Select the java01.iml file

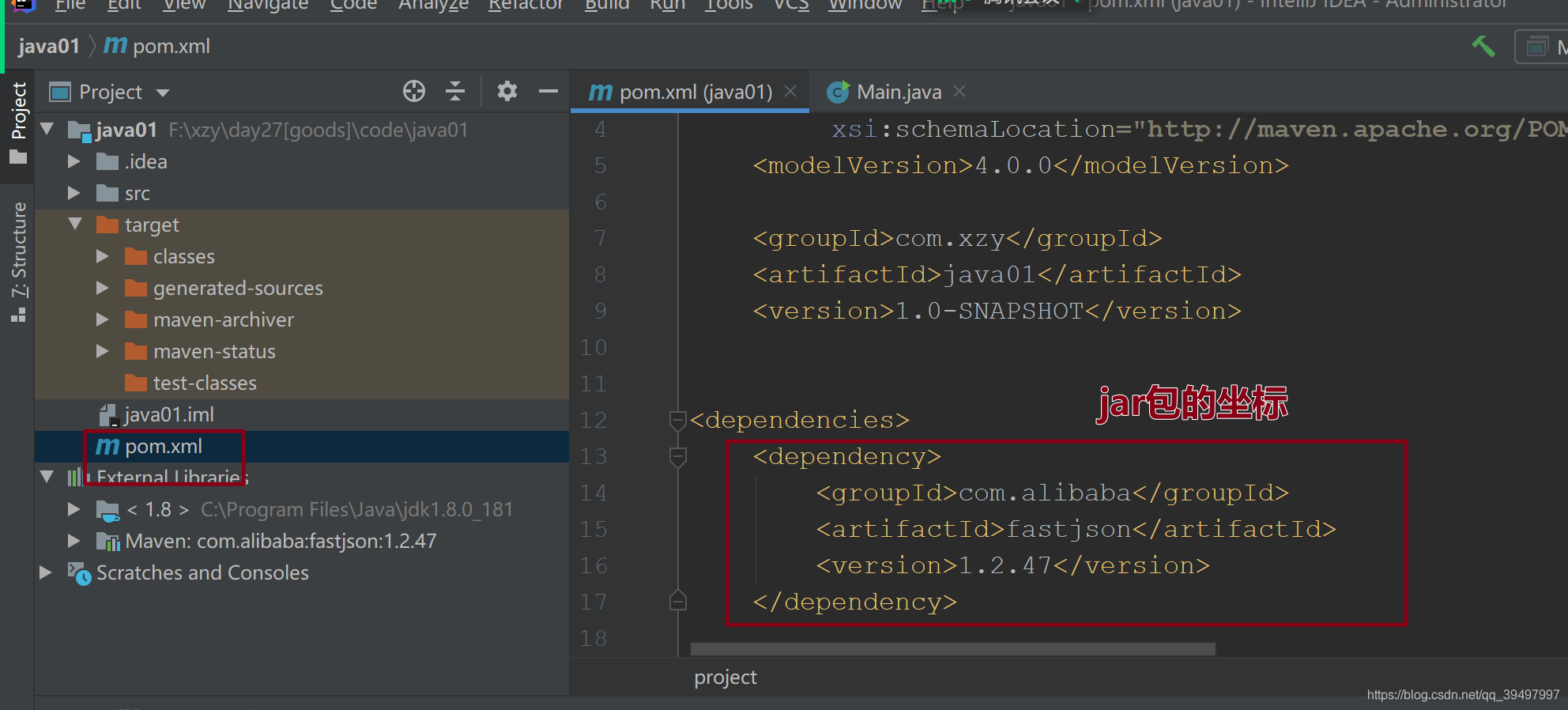[169, 414]
